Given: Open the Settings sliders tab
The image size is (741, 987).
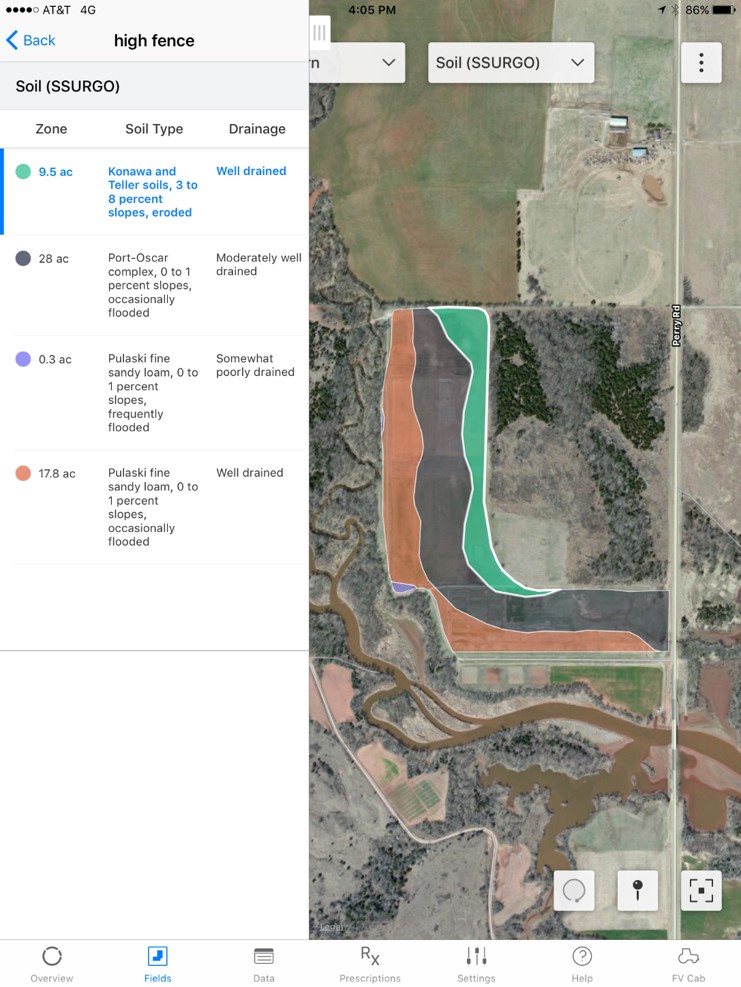Looking at the screenshot, I should point(476,962).
